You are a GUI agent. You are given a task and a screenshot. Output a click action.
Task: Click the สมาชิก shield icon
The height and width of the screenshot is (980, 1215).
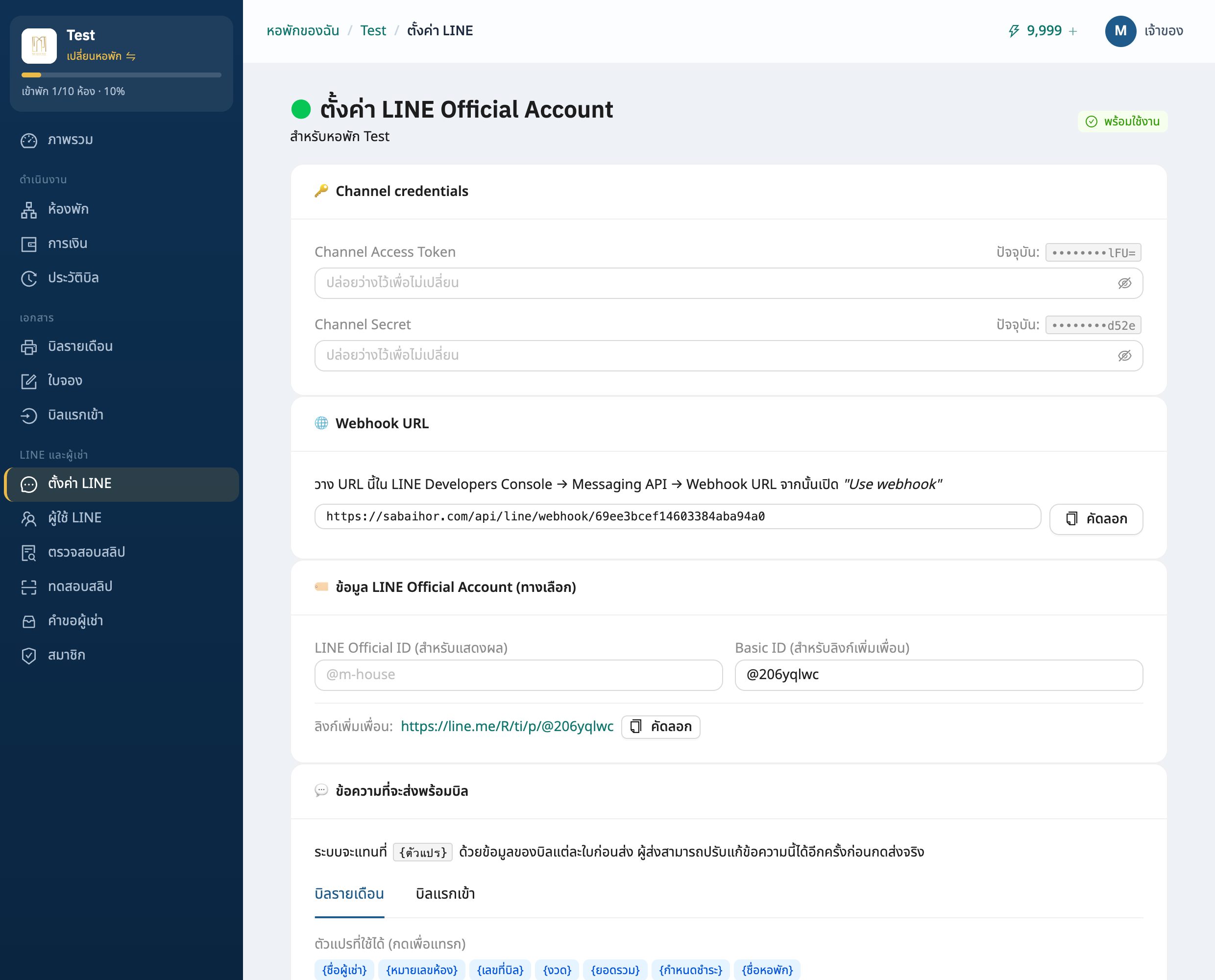29,656
